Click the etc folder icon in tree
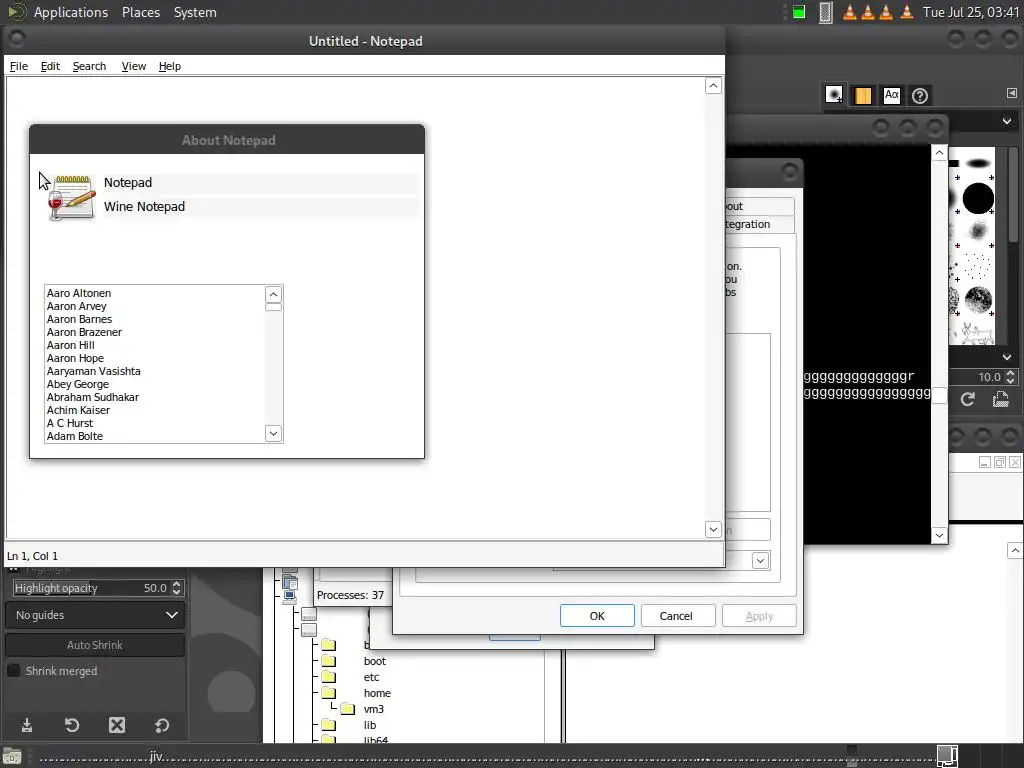The width and height of the screenshot is (1024, 768). [x=328, y=677]
